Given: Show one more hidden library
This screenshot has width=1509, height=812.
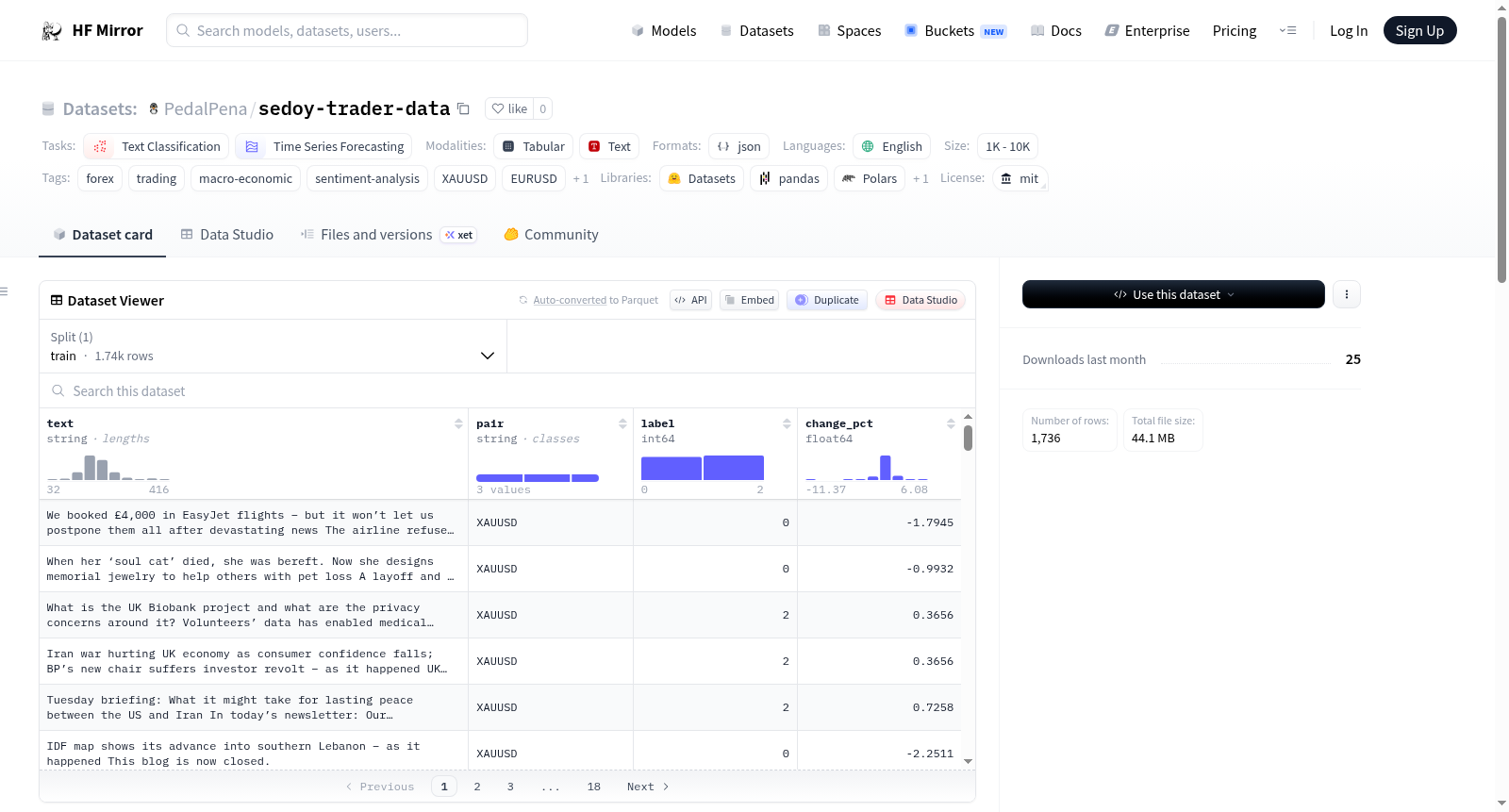Looking at the screenshot, I should point(920,179).
